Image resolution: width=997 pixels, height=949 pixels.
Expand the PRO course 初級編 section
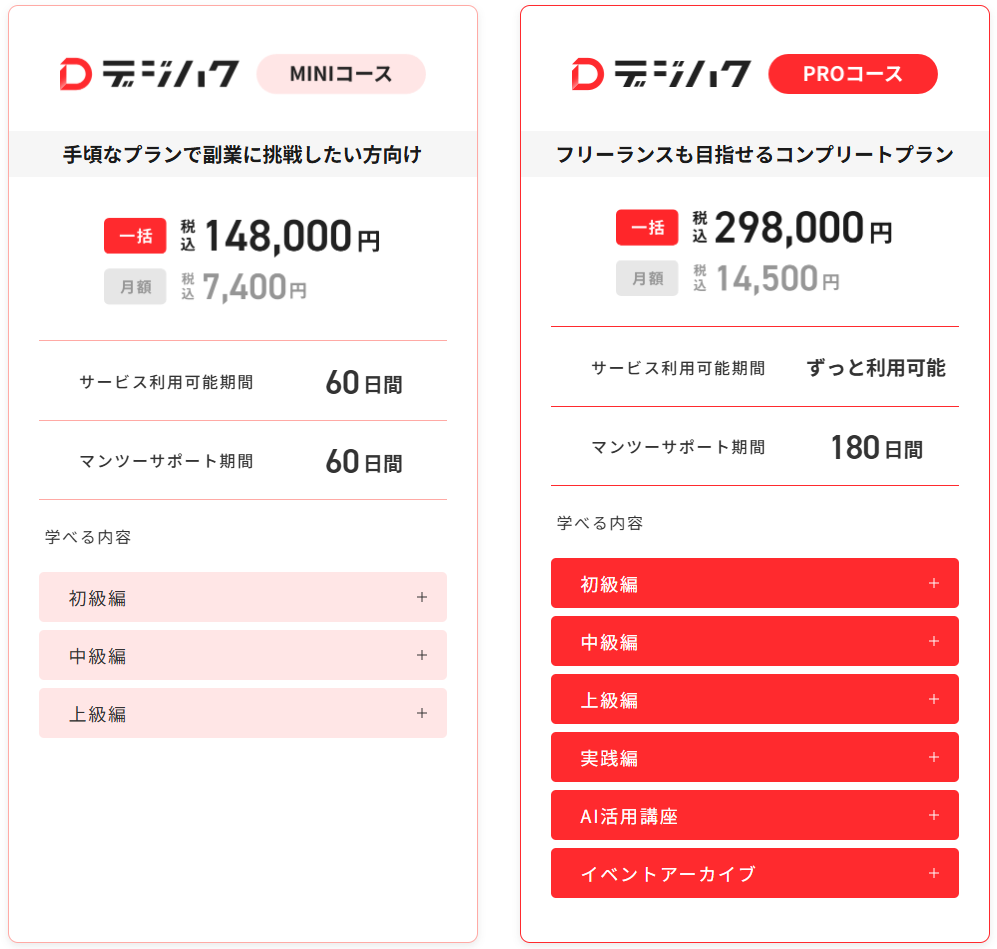tap(754, 583)
